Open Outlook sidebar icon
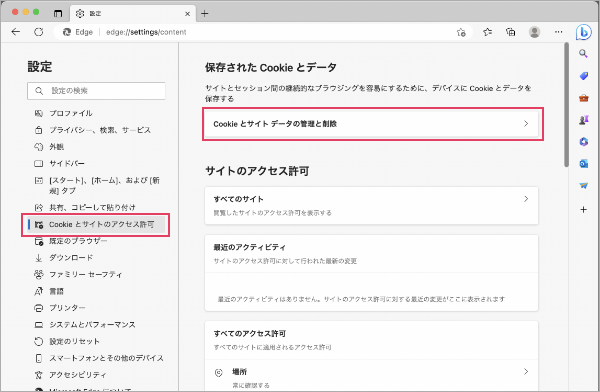Screen dimensions: 600x392 (583, 164)
